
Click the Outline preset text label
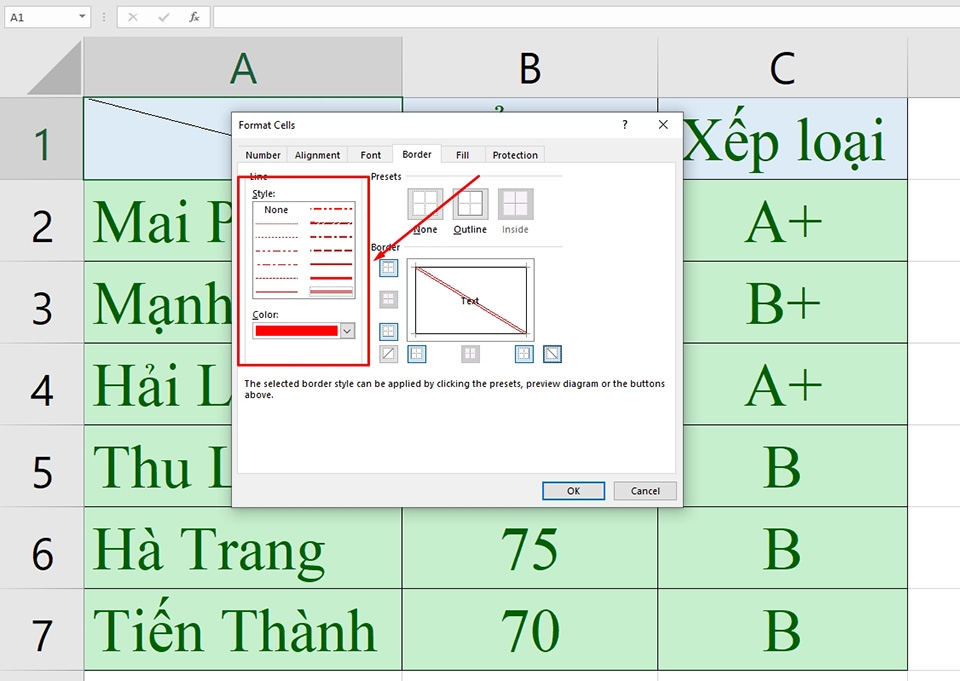pos(470,229)
